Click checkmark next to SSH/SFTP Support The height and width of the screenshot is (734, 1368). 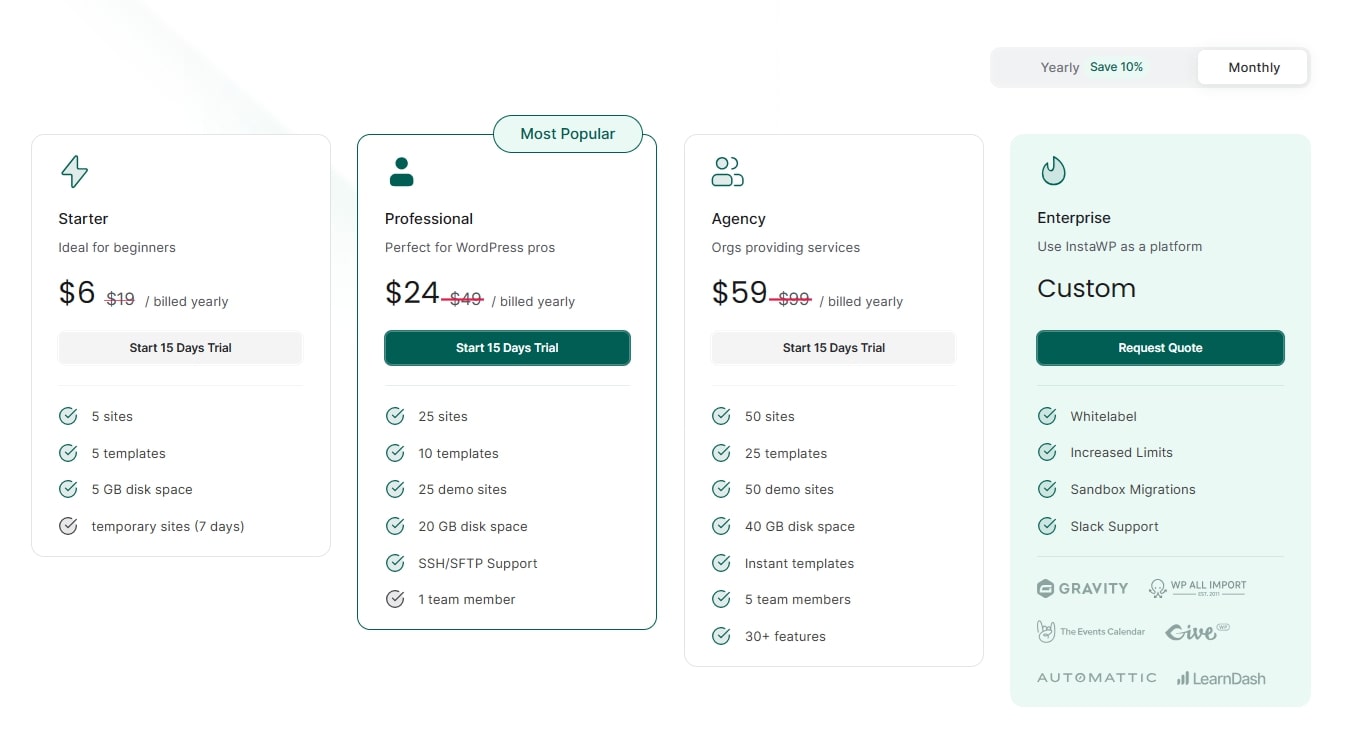(x=395, y=563)
